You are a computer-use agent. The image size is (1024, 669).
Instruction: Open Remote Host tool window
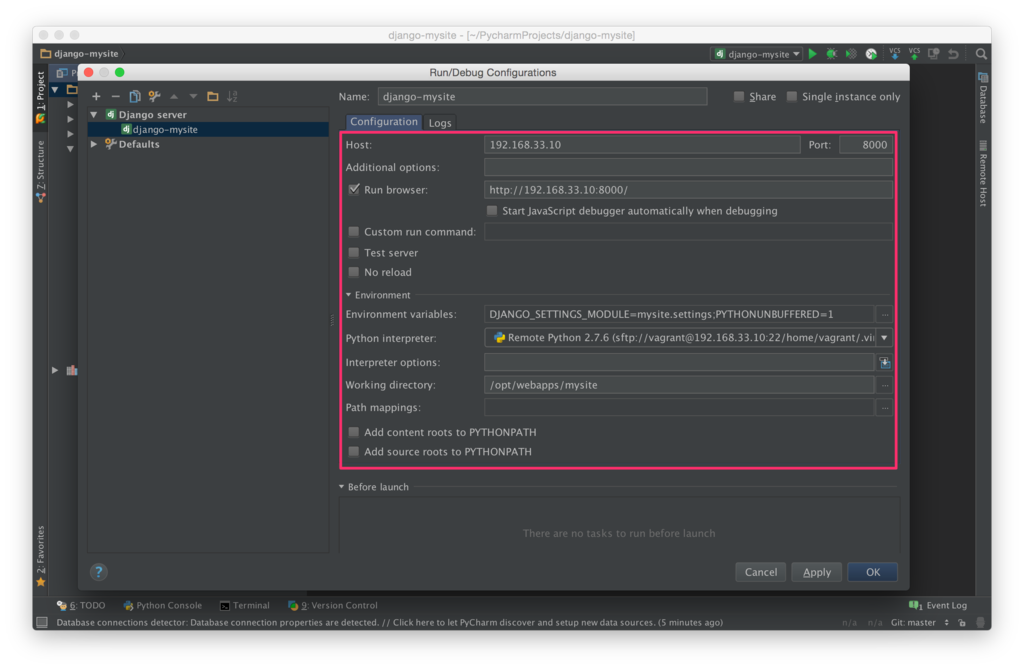(983, 174)
